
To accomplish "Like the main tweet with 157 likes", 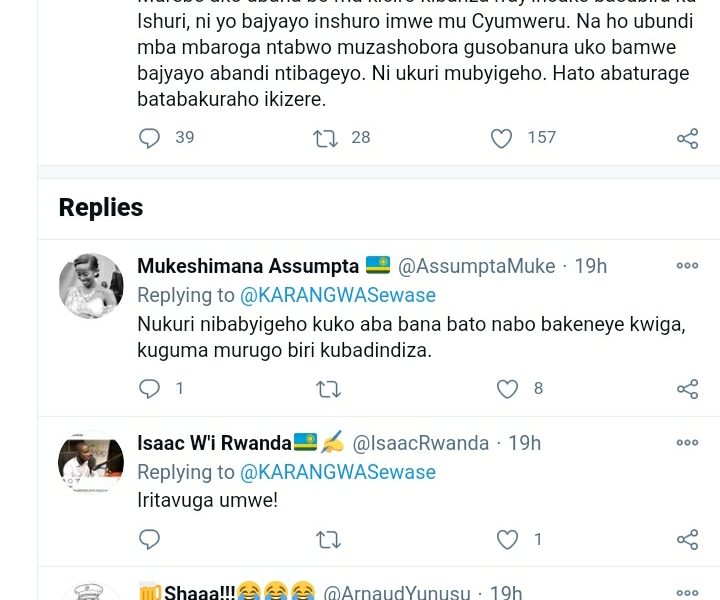I will (x=502, y=138).
